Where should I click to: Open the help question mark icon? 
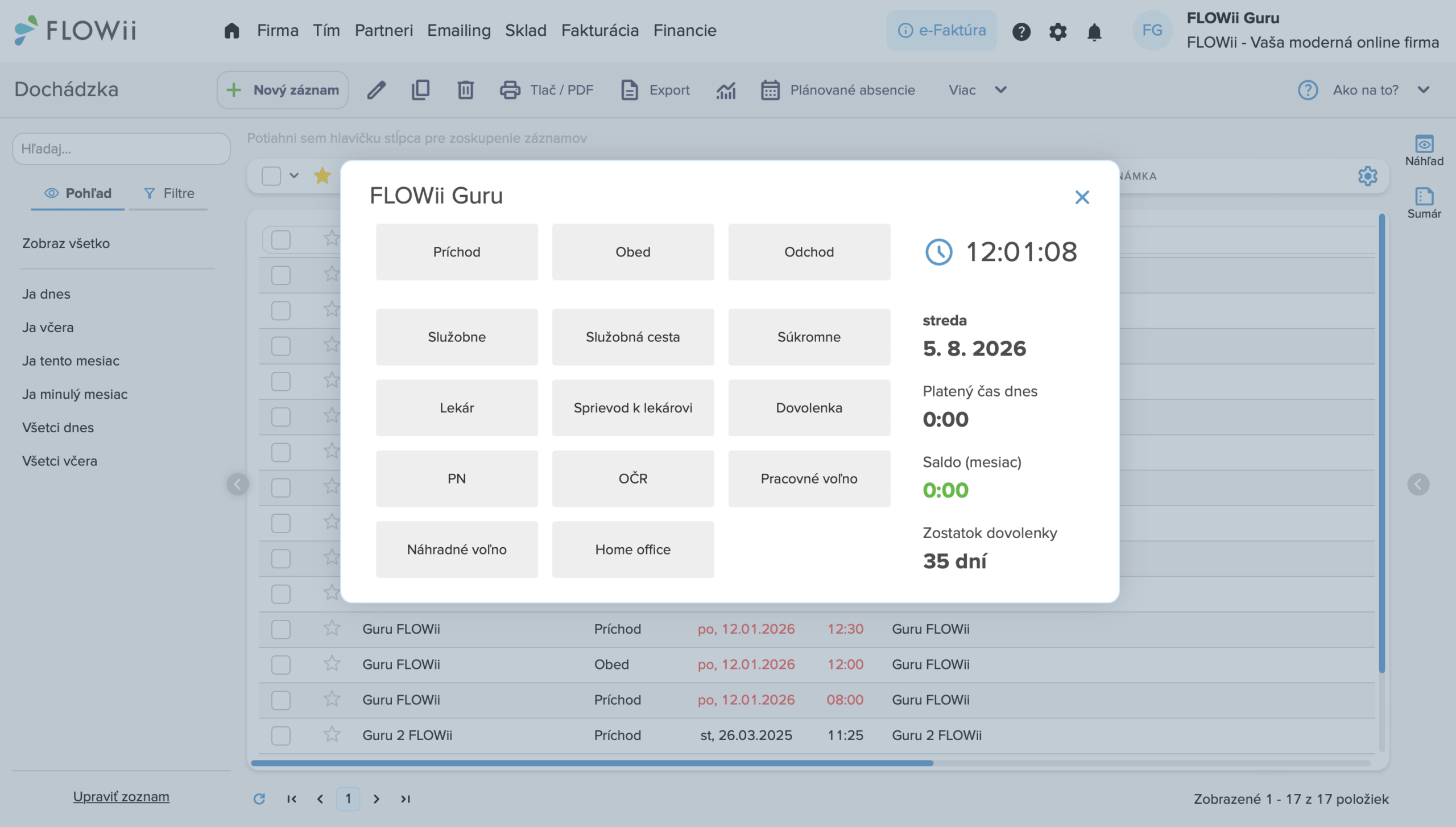pos(1021,31)
